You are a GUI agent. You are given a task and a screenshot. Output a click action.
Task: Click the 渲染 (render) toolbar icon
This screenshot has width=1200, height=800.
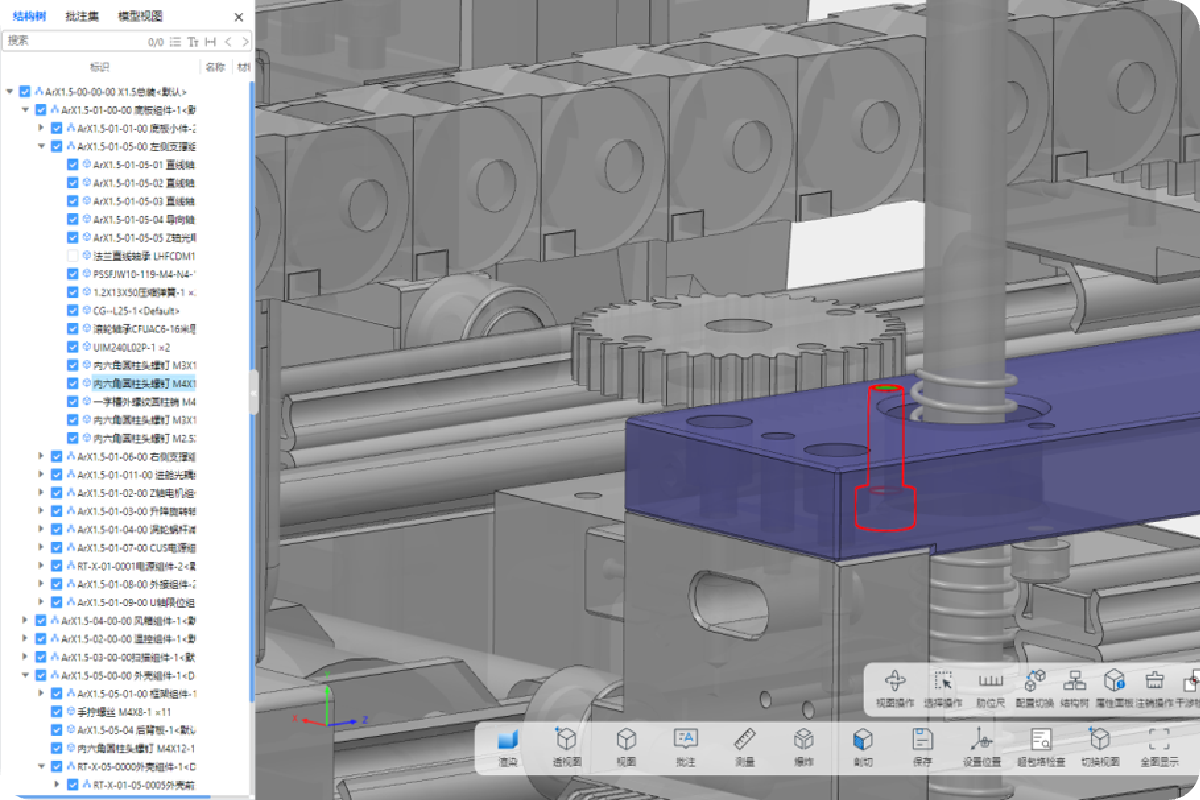pos(509,742)
